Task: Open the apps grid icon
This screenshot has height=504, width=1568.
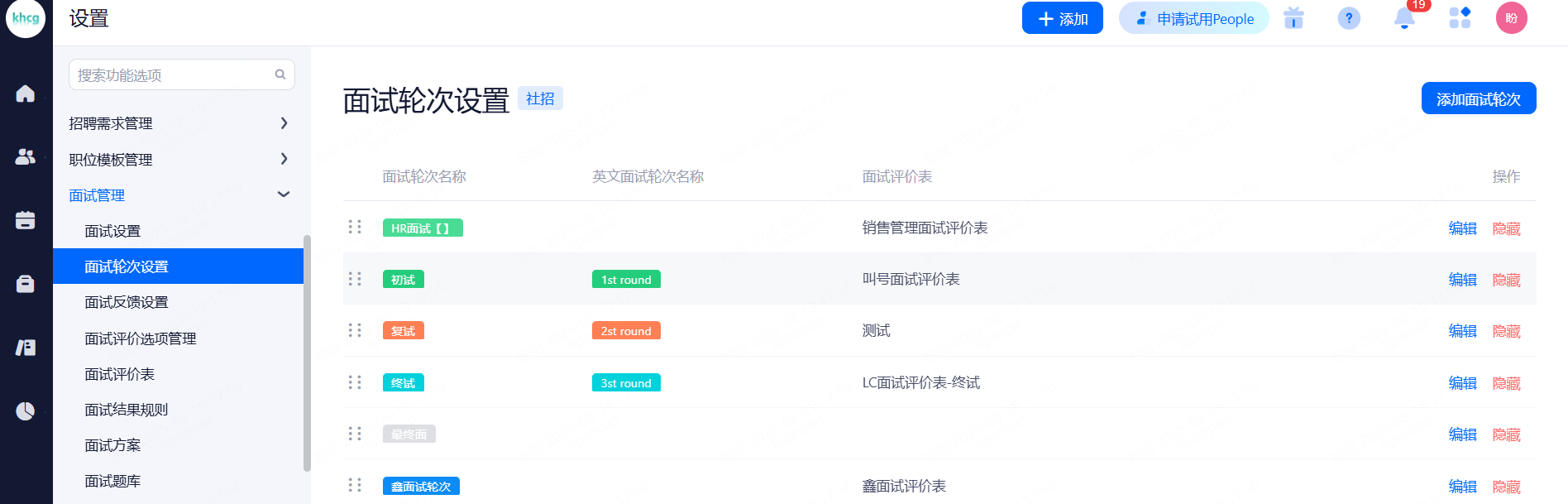Action: point(1460,18)
